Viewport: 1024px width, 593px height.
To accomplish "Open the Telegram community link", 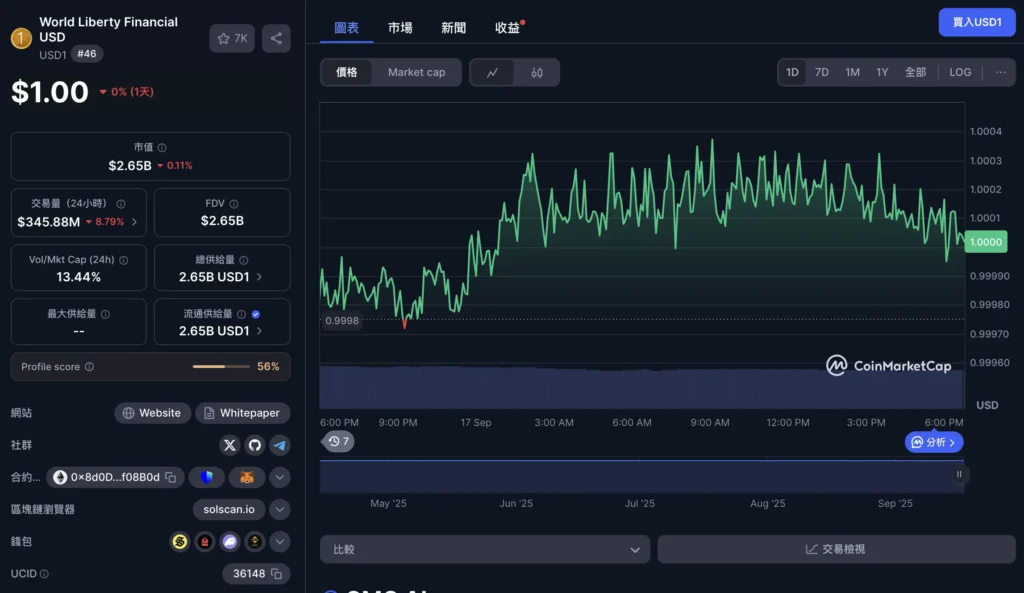I will pyautogui.click(x=280, y=445).
